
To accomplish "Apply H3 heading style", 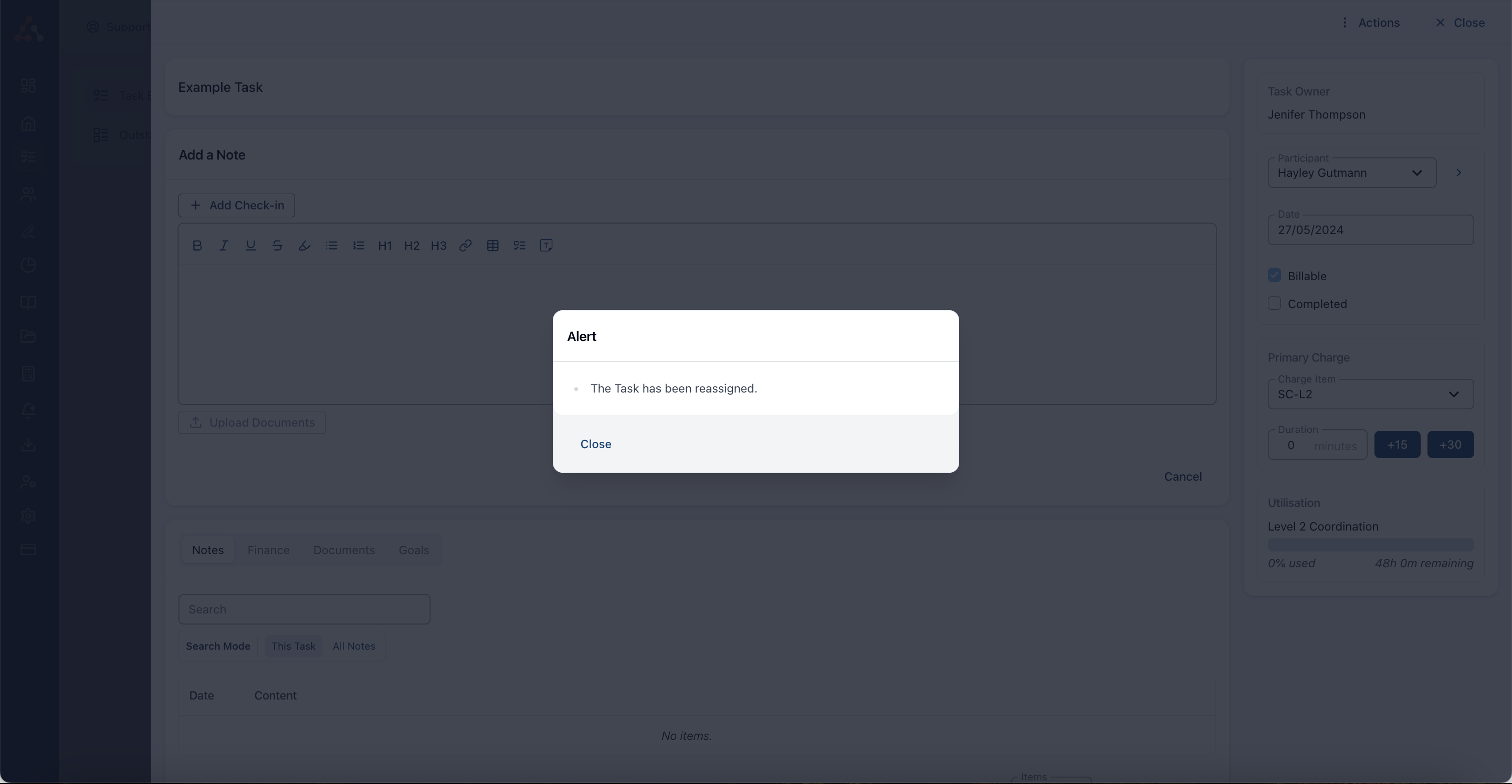I will click(x=438, y=246).
